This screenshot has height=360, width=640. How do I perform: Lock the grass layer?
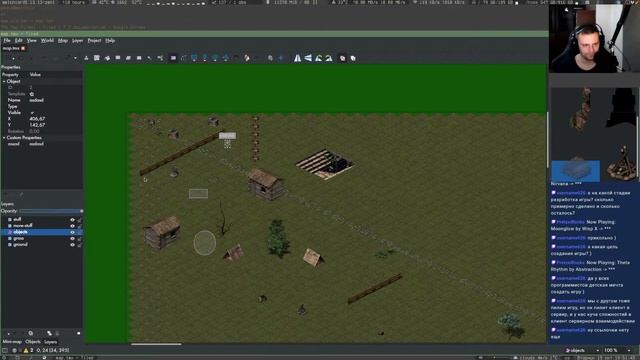(x=79, y=238)
